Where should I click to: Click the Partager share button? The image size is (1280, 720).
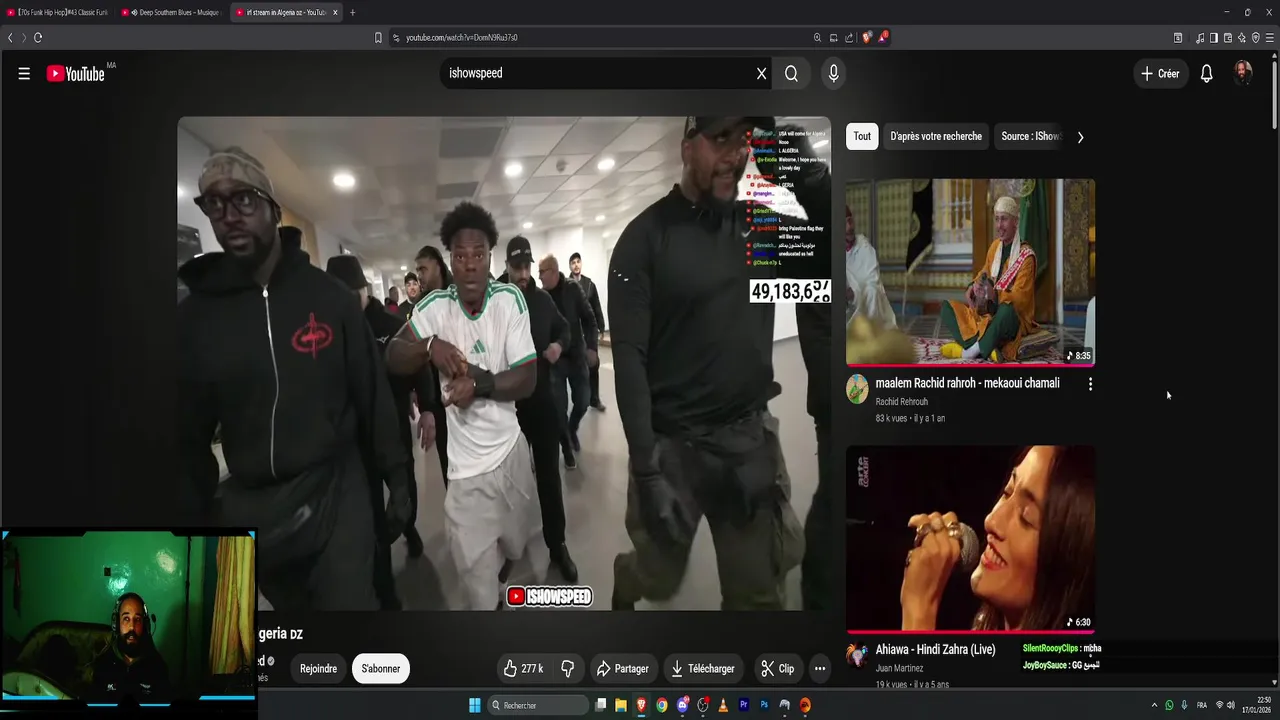click(x=622, y=668)
